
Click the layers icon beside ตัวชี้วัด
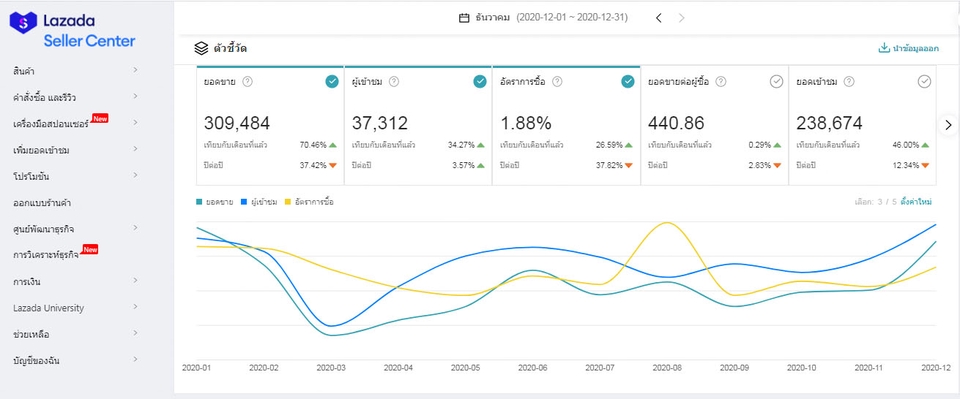pyautogui.click(x=201, y=48)
